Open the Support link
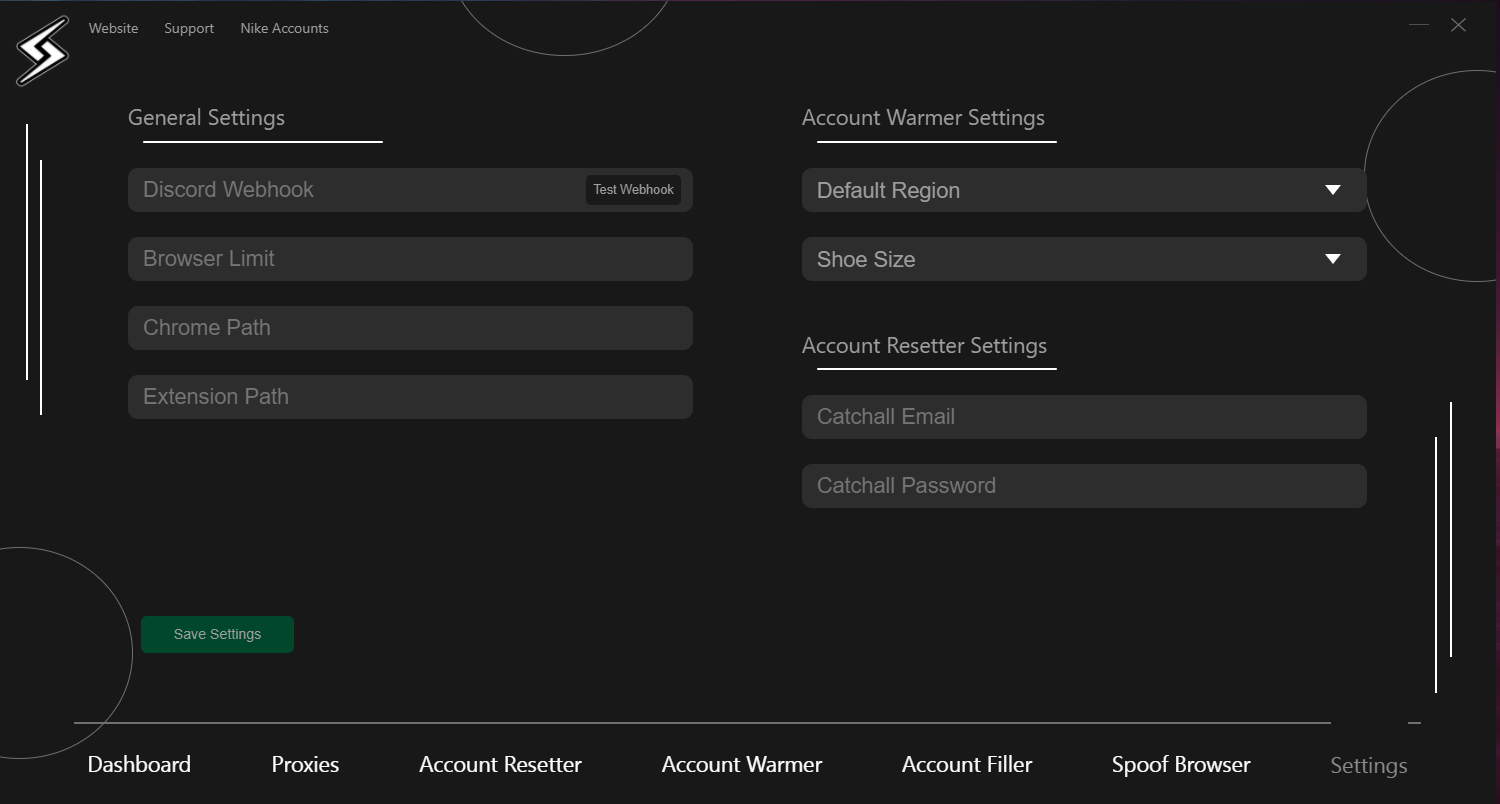The width and height of the screenshot is (1500, 804). (189, 28)
